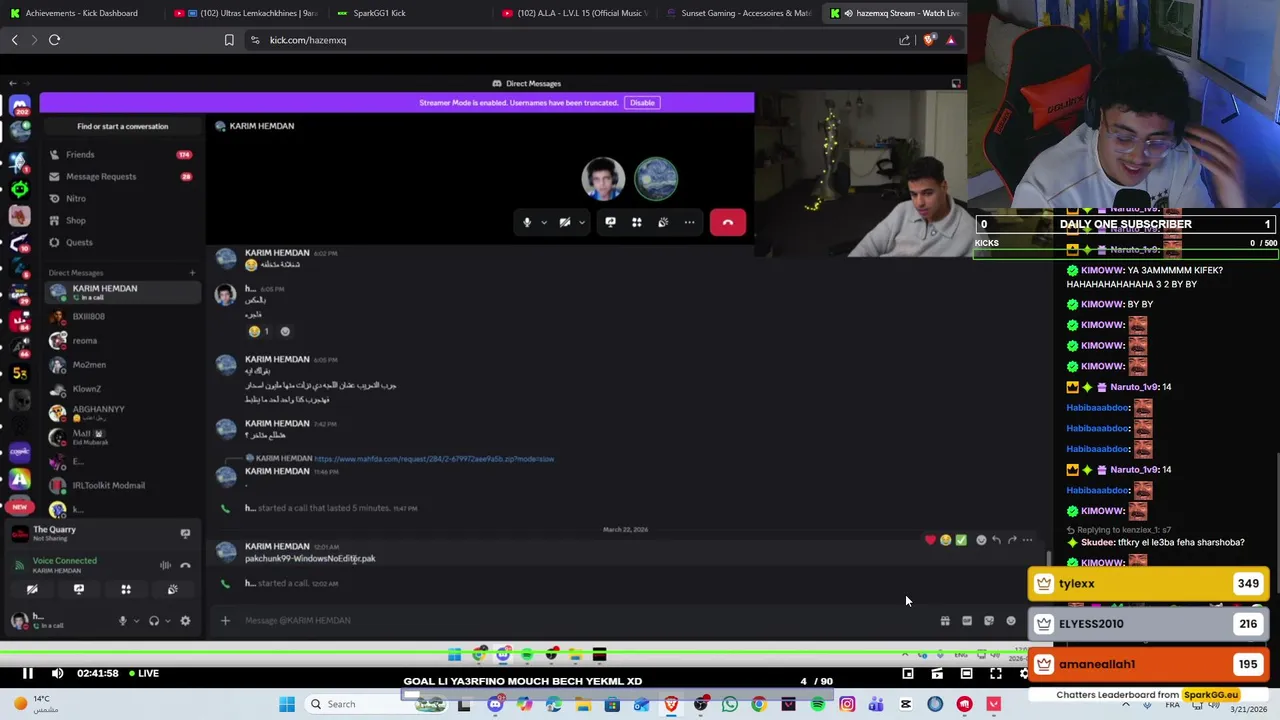Screen dimensions: 1280x720
Task: Forward the hovered message
Action: (x=1012, y=540)
